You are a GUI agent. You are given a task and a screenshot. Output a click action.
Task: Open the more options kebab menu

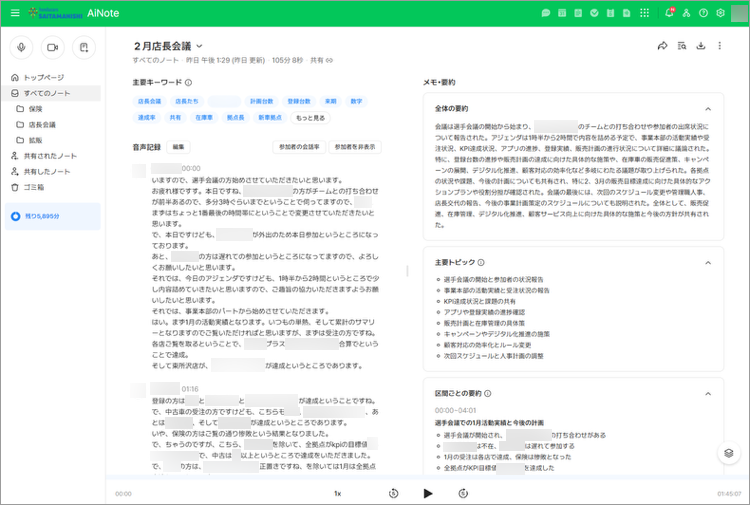click(720, 46)
